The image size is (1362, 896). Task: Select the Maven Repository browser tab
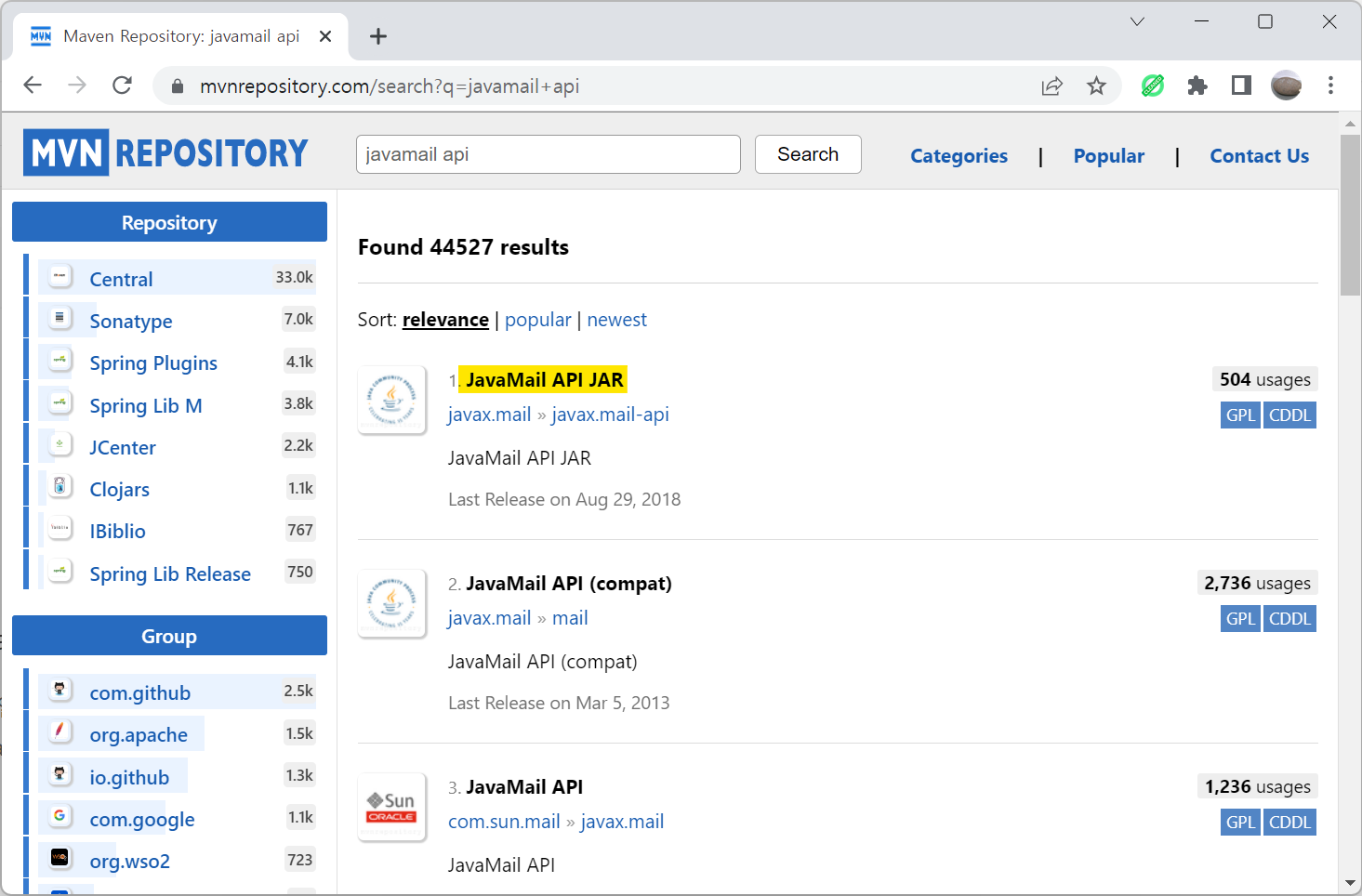180,36
